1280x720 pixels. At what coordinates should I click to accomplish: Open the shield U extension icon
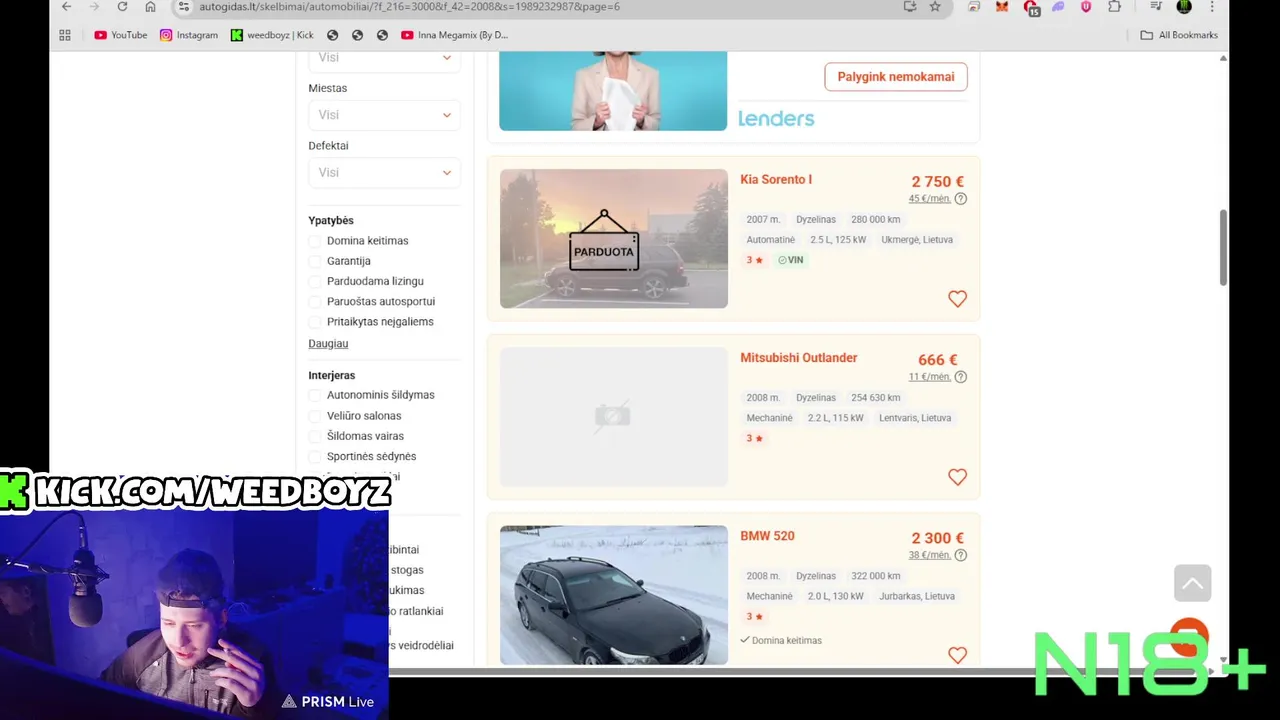pyautogui.click(x=1086, y=6)
